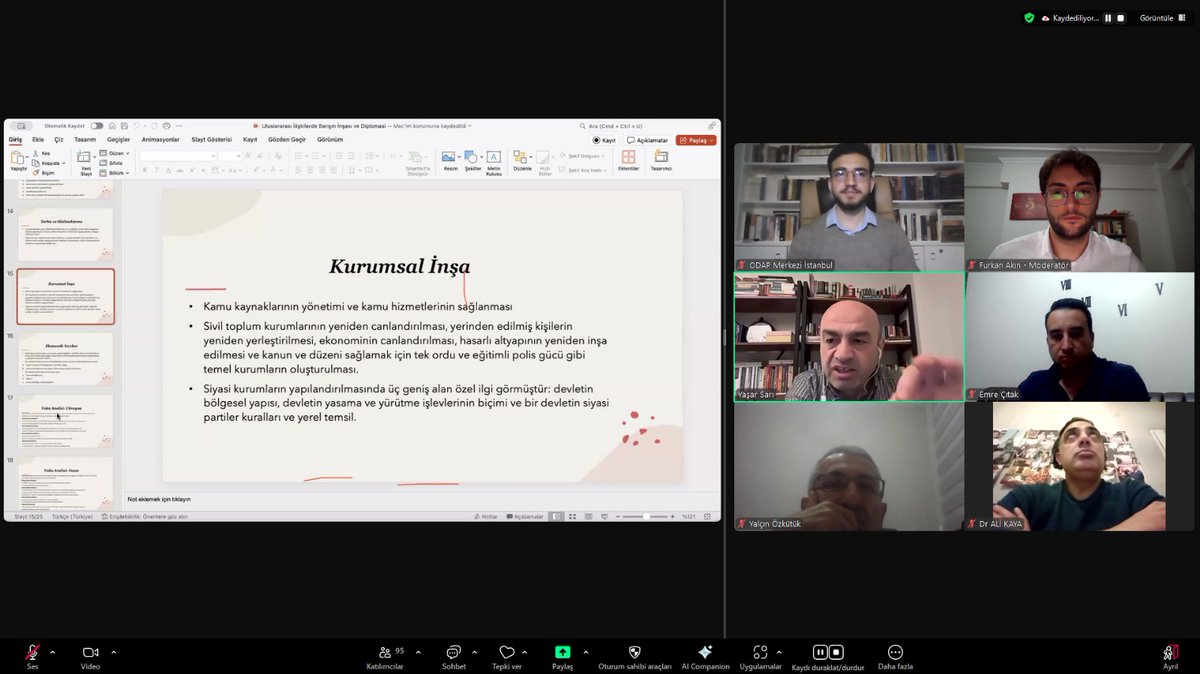The width and height of the screenshot is (1200, 674).
Task: Click the notes area 'Not eklemek için tıklayın'
Action: tap(159, 499)
